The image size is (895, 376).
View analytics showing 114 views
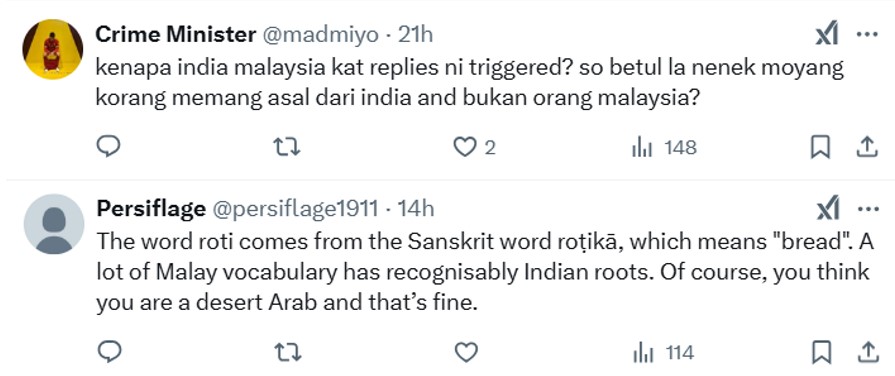coord(663,353)
